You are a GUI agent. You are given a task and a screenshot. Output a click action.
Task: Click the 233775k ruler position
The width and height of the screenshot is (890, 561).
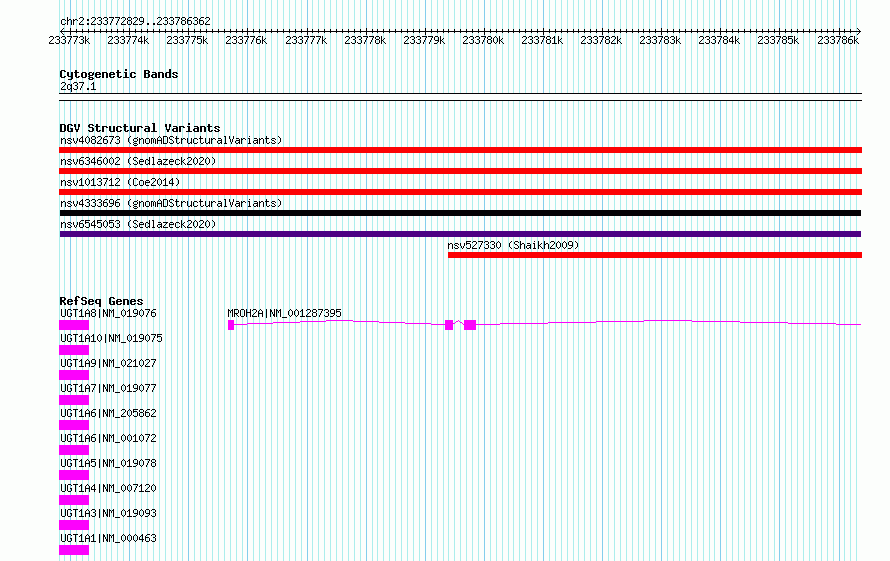[x=187, y=40]
